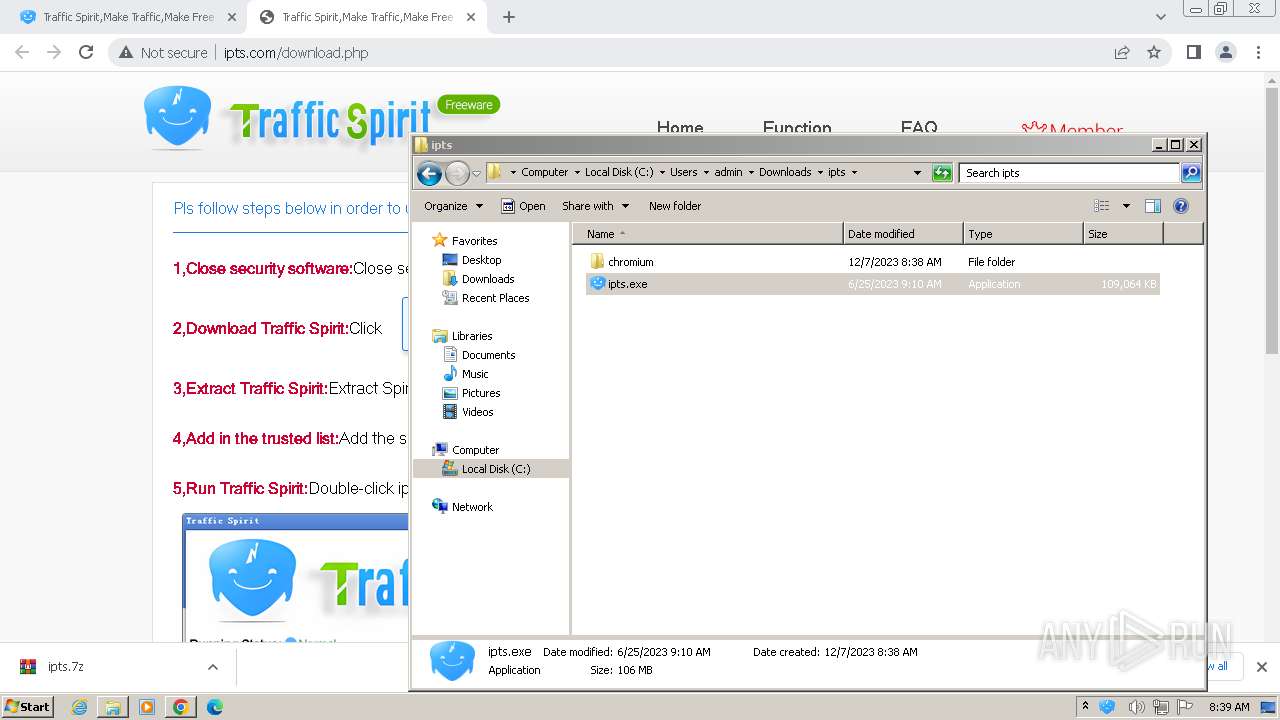Open Chrome profile icon
Image resolution: width=1280 pixels, height=720 pixels.
point(1225,52)
